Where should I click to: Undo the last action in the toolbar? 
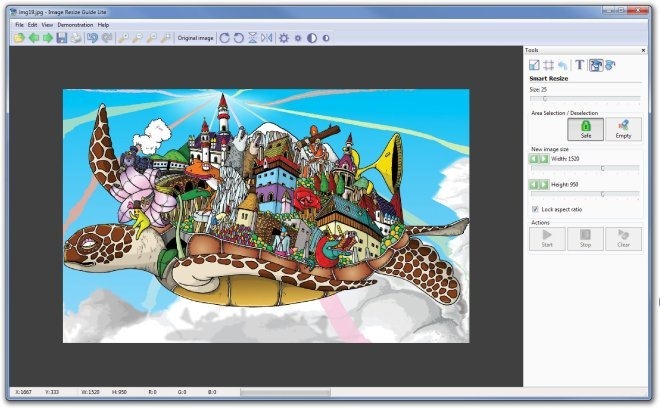[92, 38]
